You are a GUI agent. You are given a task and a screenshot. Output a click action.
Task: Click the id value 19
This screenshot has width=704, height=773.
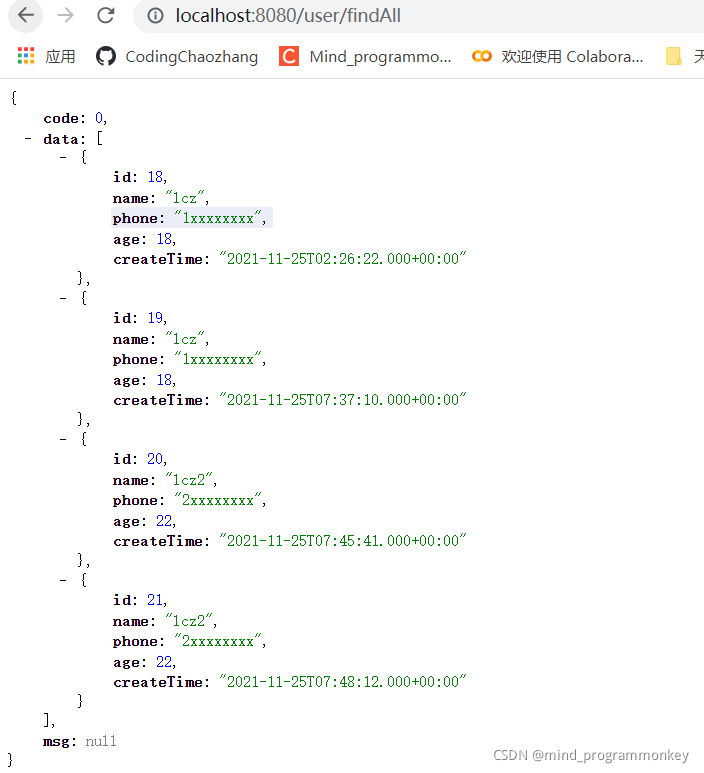[x=155, y=317]
